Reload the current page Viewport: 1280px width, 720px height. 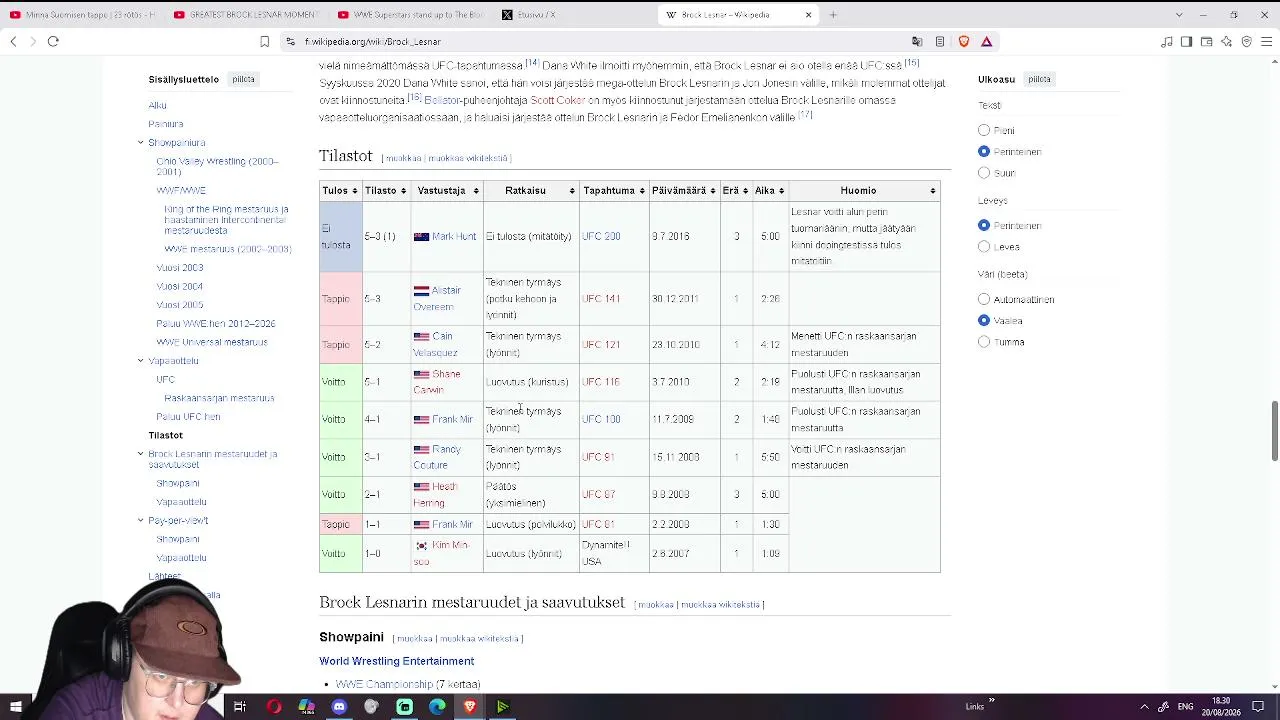point(53,41)
